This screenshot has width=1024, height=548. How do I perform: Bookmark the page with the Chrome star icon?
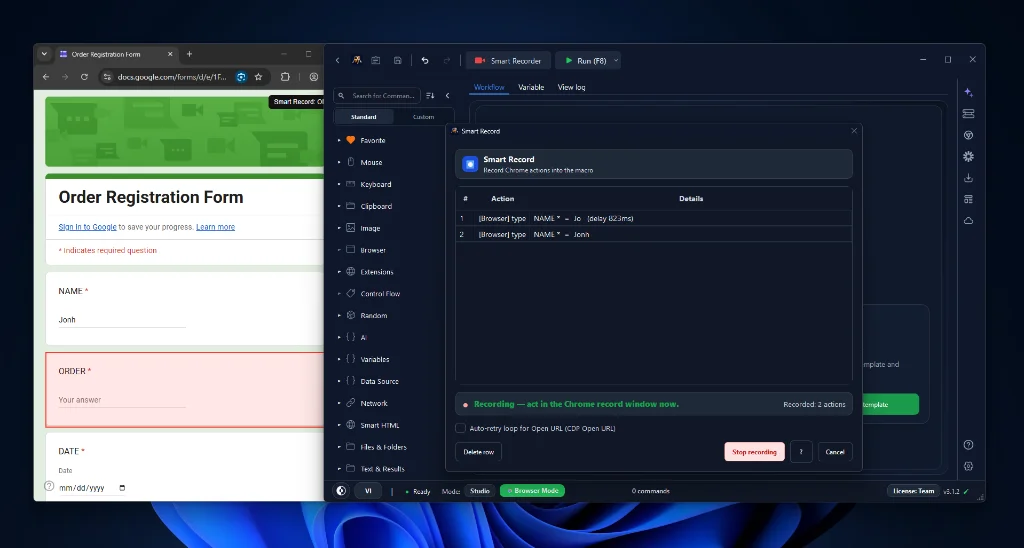tap(259, 77)
